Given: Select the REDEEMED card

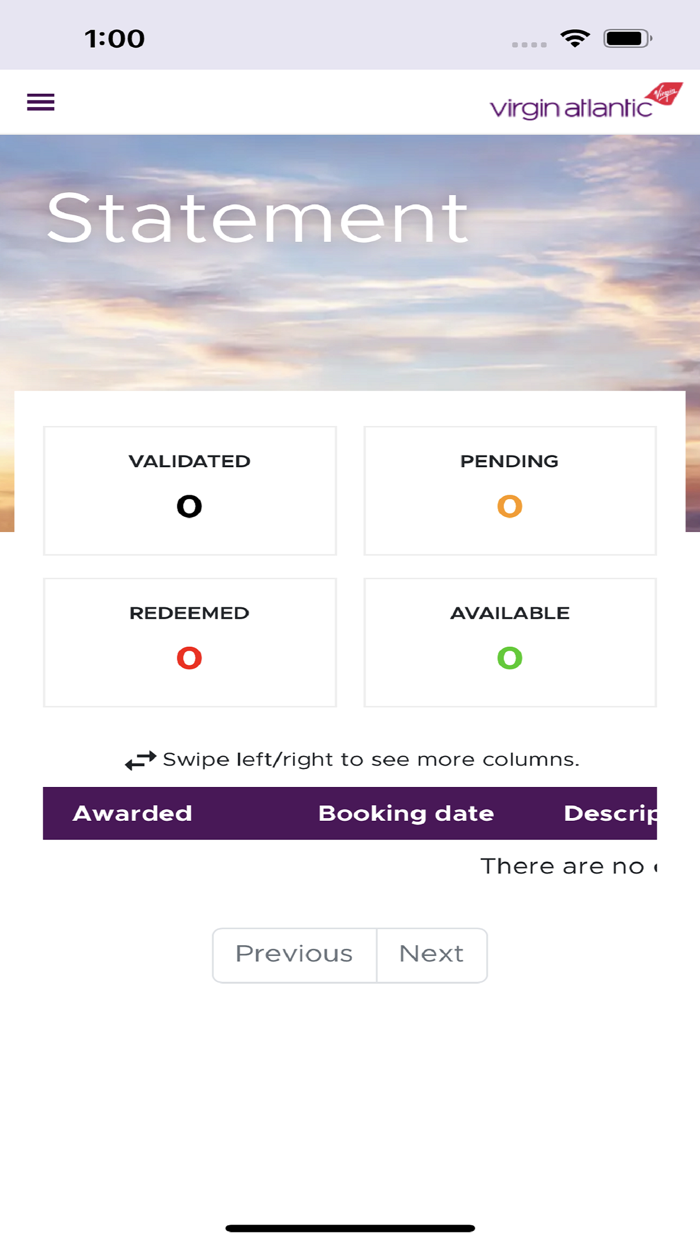Looking at the screenshot, I should pyautogui.click(x=189, y=642).
